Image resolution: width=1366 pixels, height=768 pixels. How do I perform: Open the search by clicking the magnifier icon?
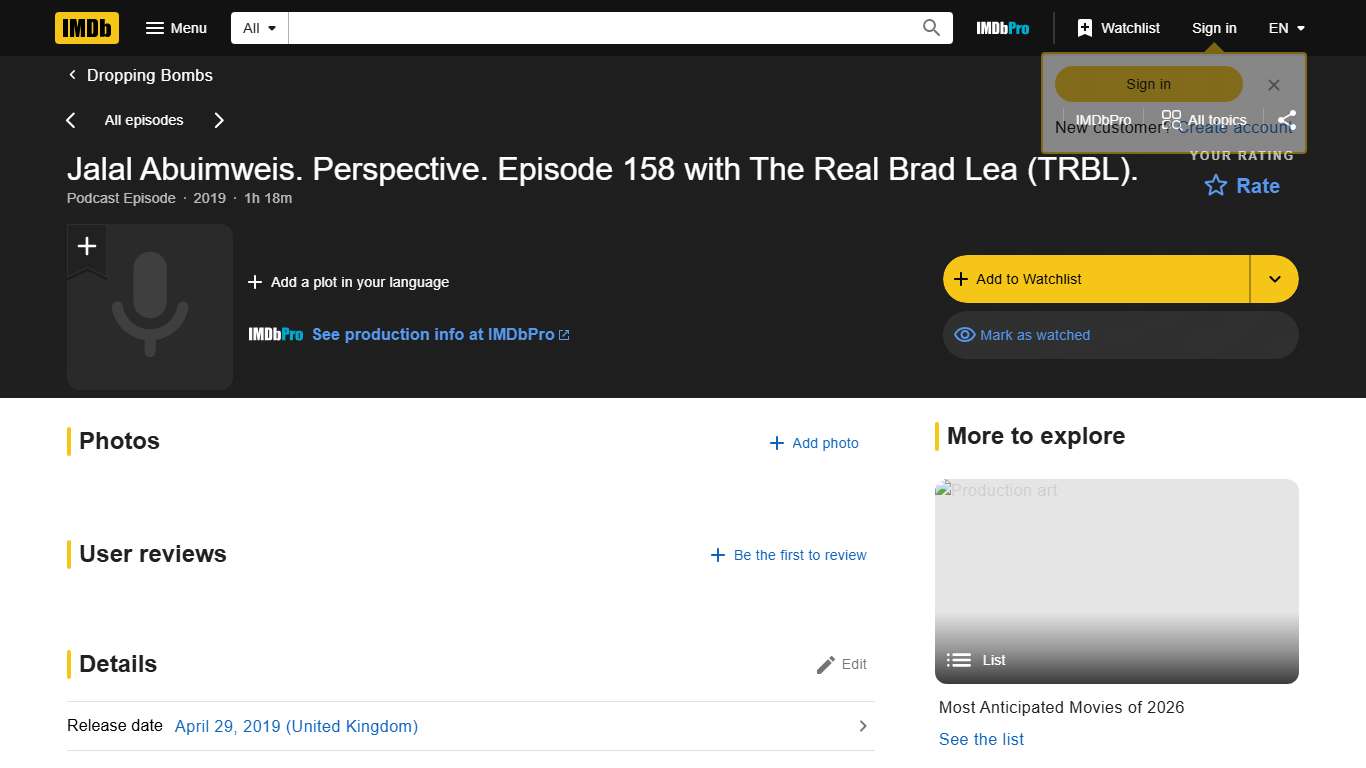[930, 27]
